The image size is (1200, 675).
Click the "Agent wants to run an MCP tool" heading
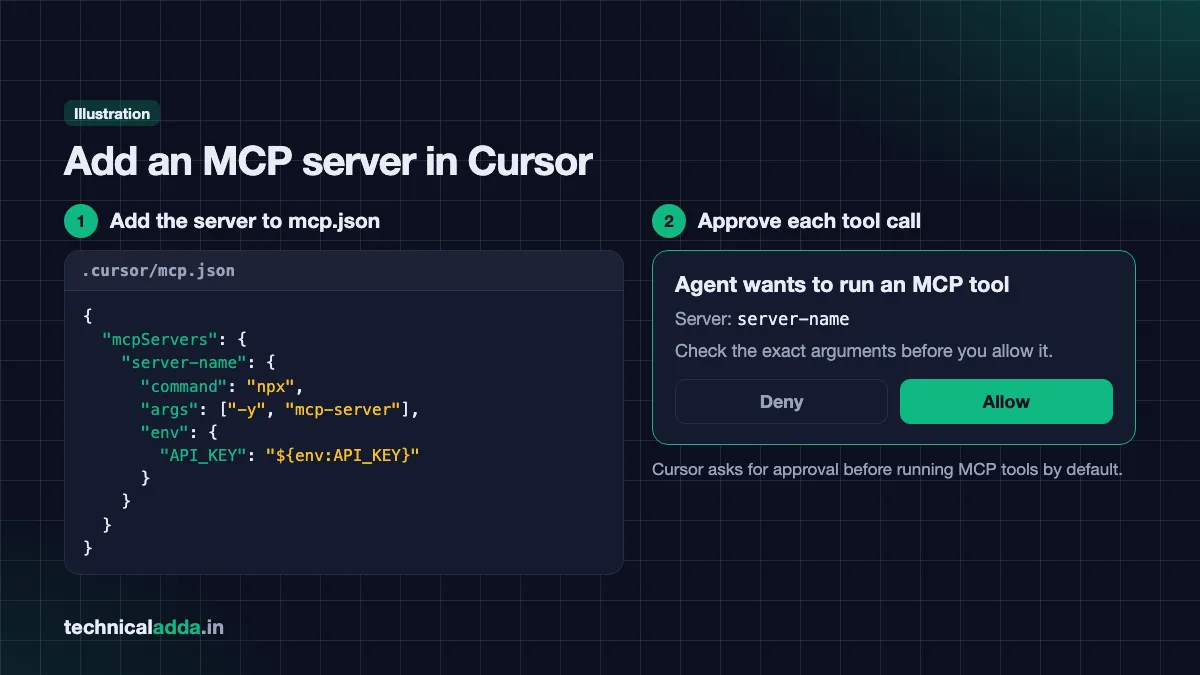tap(842, 285)
